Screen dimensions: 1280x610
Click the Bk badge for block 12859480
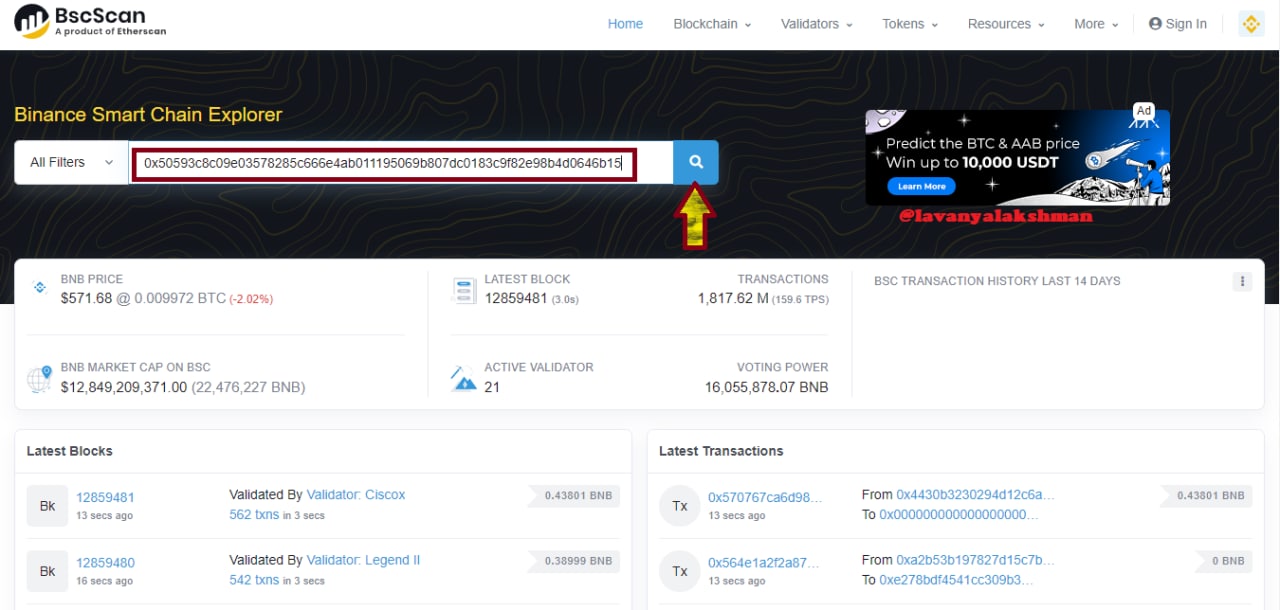click(x=47, y=571)
